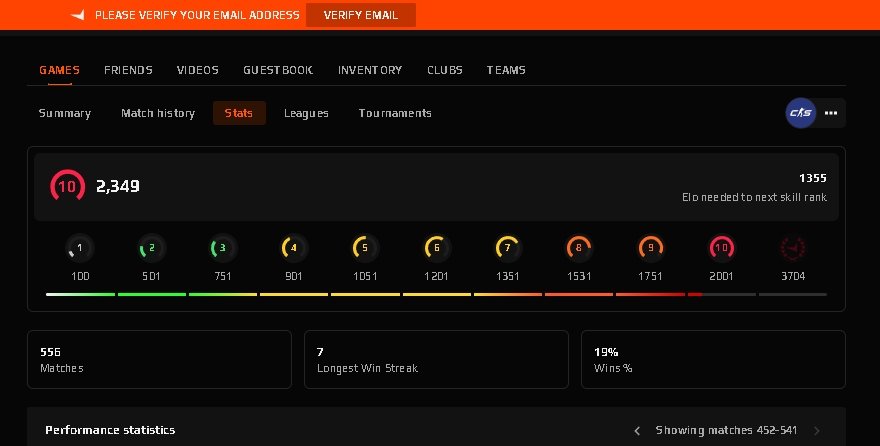This screenshot has height=446, width=880.
Task: Select the level 9 skill rank icon
Action: pos(650,247)
